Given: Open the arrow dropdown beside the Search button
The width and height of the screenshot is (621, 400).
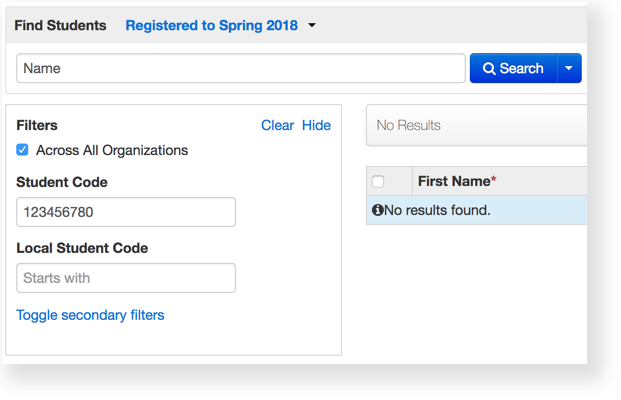Looking at the screenshot, I should [x=568, y=69].
